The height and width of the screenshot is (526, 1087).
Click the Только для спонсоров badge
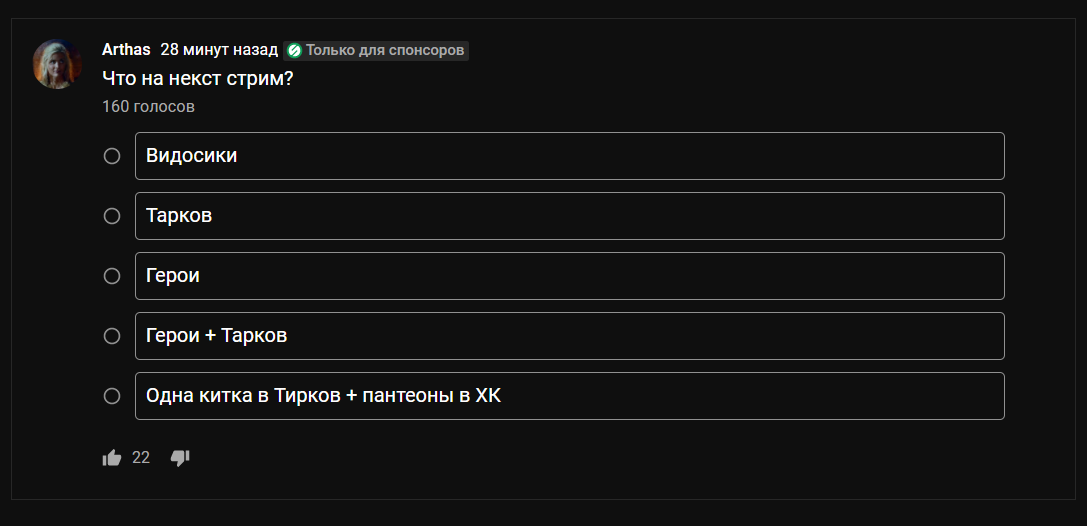385,50
